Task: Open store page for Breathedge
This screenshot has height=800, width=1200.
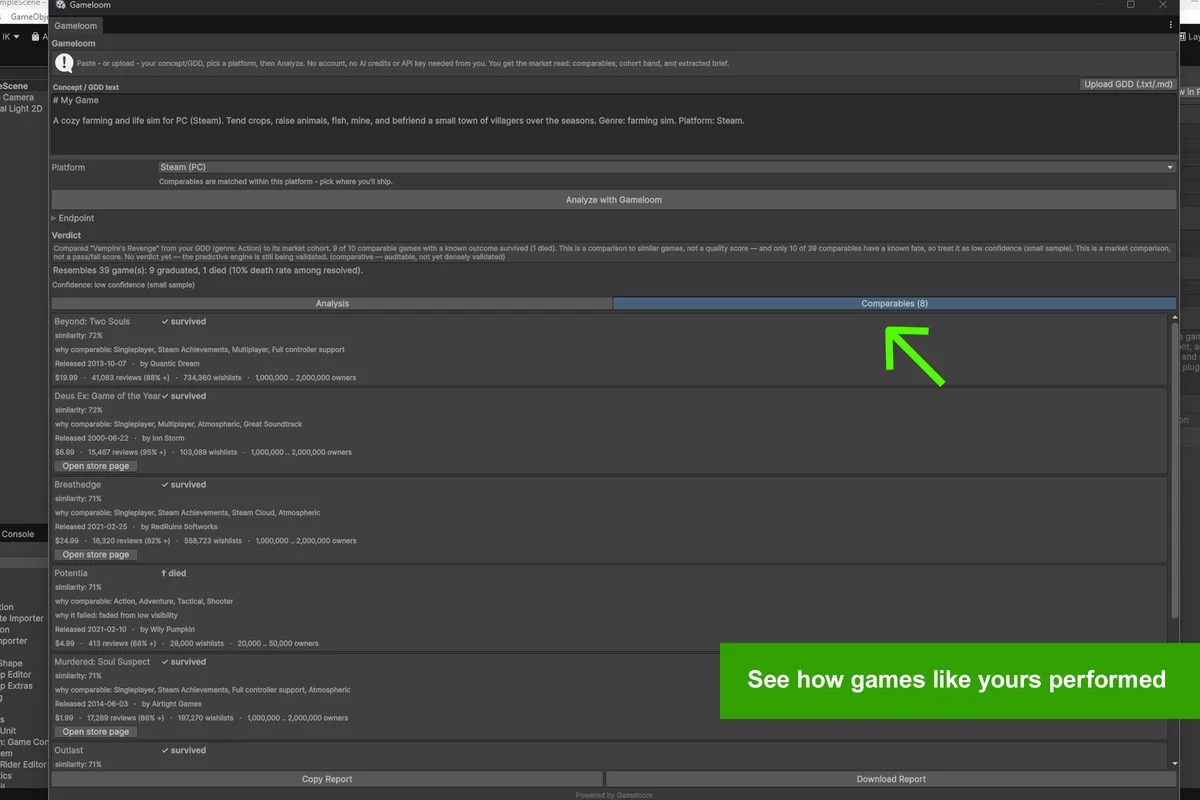Action: pos(96,554)
